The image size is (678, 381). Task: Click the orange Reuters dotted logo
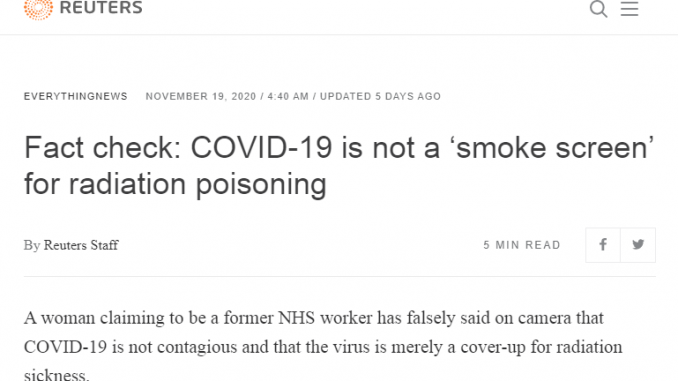38,9
